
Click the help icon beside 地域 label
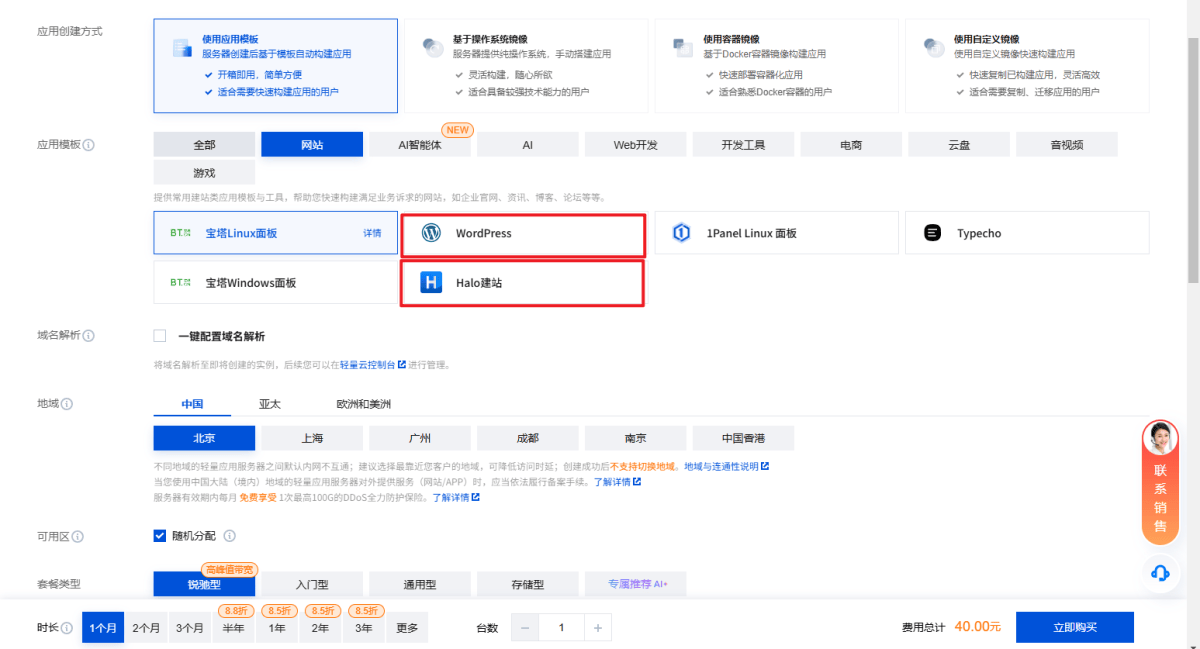coord(67,405)
